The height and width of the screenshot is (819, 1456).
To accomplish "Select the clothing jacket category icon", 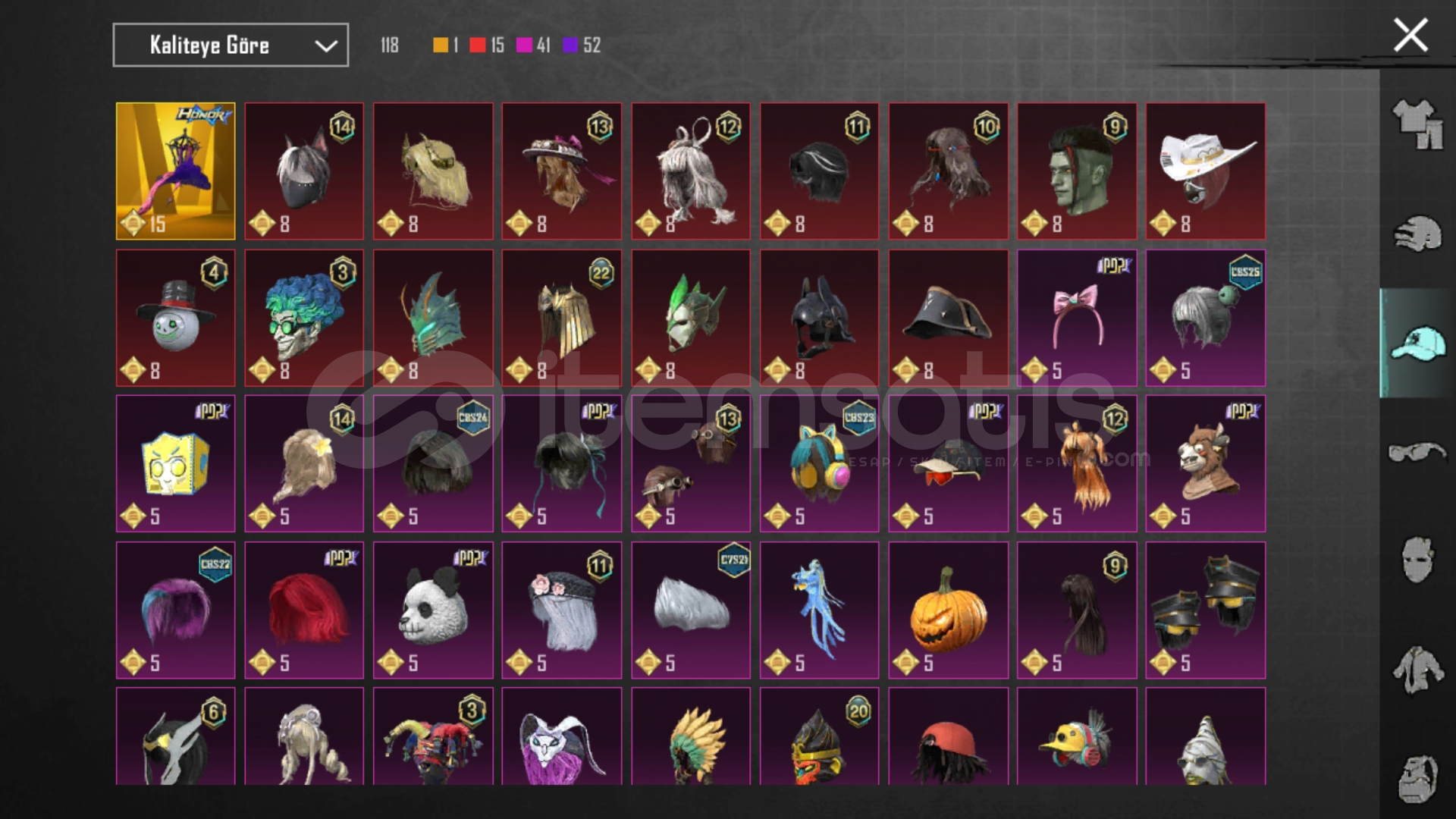I will pos(1417,670).
